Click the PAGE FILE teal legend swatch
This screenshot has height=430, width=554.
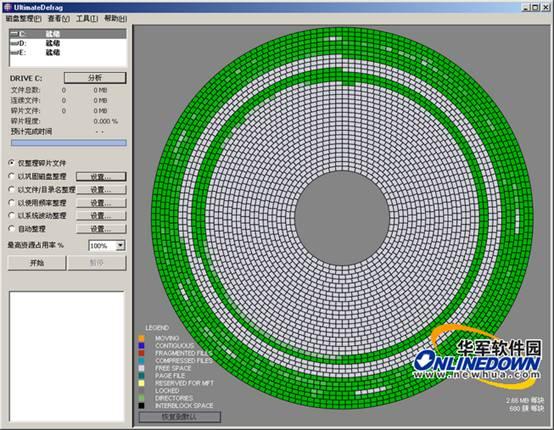tap(141, 376)
